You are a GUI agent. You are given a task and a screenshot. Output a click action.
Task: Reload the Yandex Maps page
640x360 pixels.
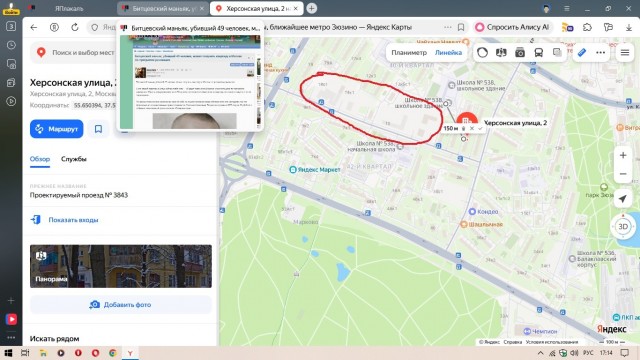(75, 27)
